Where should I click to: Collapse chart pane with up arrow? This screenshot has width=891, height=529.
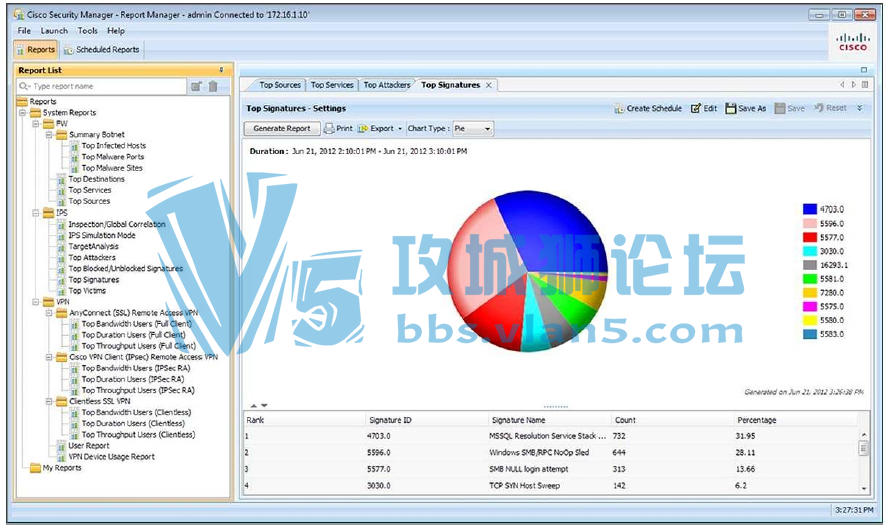tap(253, 406)
